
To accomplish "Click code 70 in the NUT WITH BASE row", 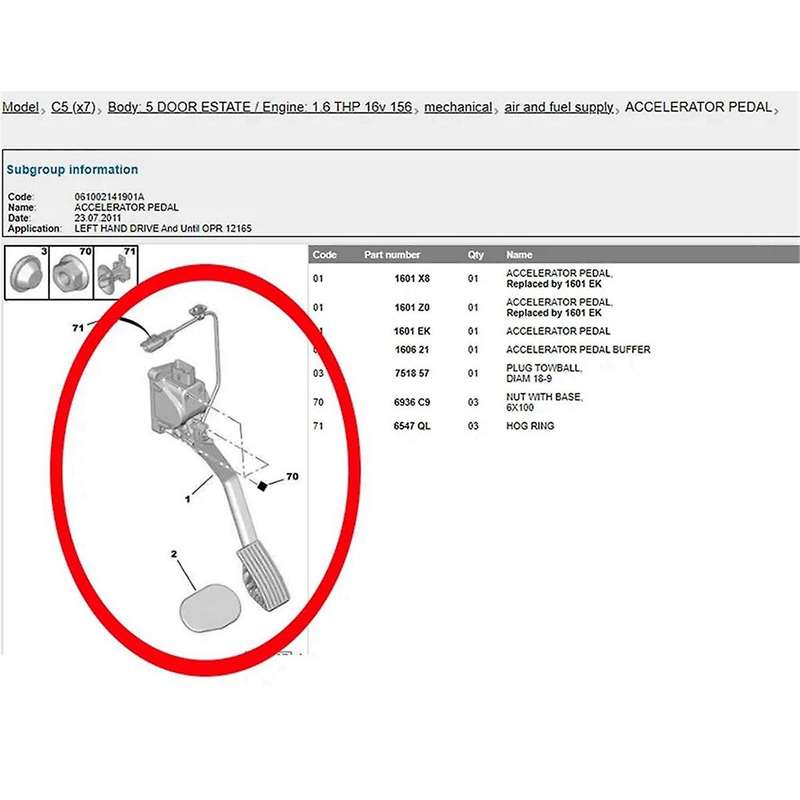I will 318,402.
